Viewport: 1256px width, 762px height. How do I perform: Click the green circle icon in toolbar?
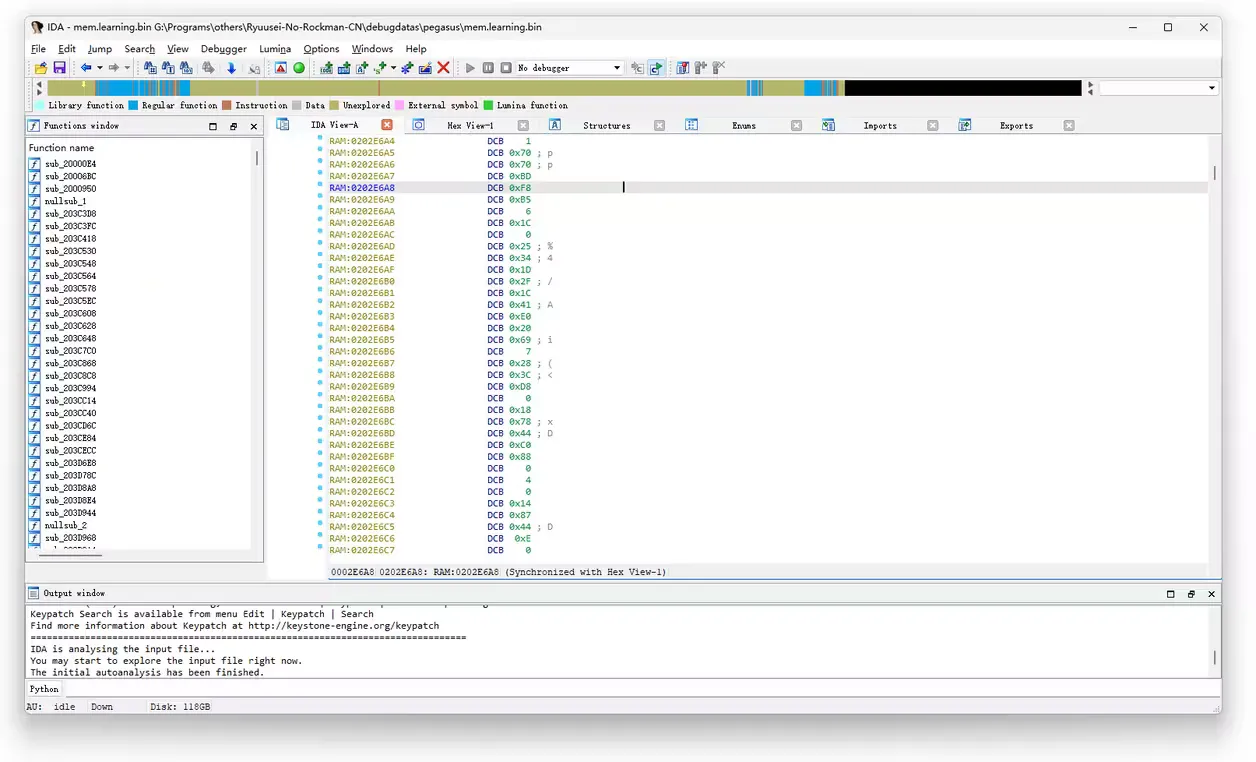299,68
